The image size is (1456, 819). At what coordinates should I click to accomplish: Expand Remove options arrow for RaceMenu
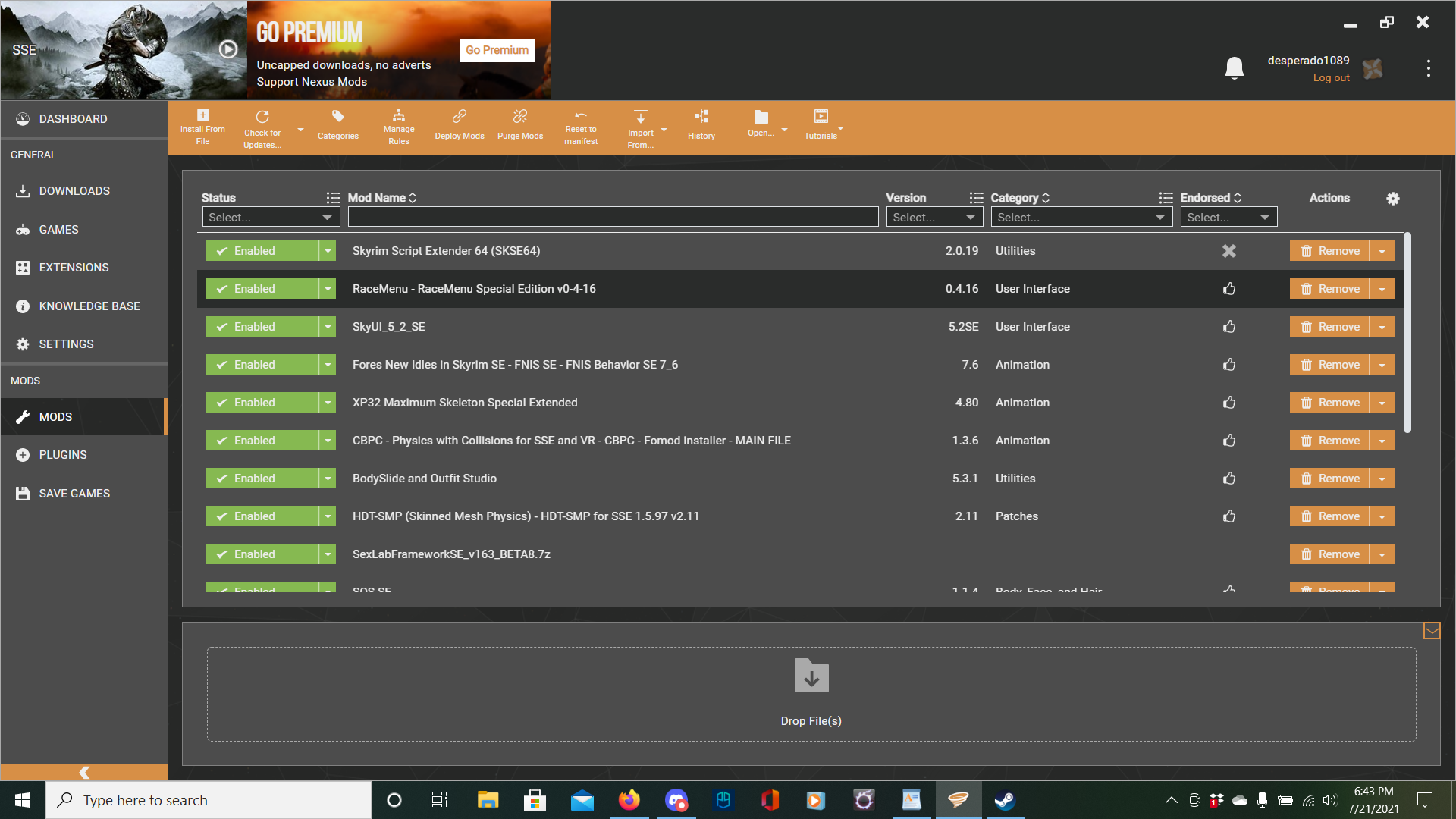coord(1382,289)
